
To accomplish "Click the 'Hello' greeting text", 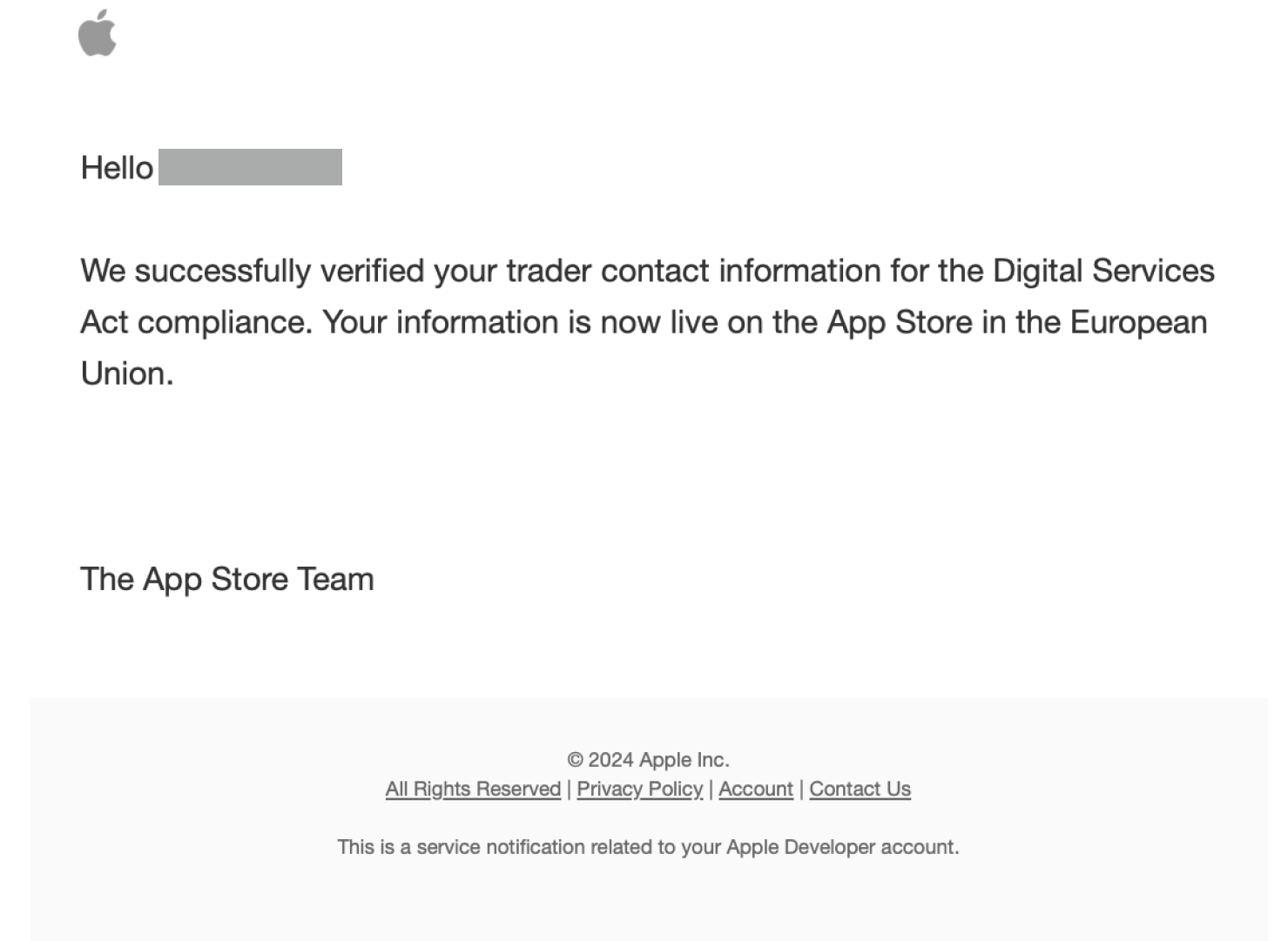I will pyautogui.click(x=117, y=167).
